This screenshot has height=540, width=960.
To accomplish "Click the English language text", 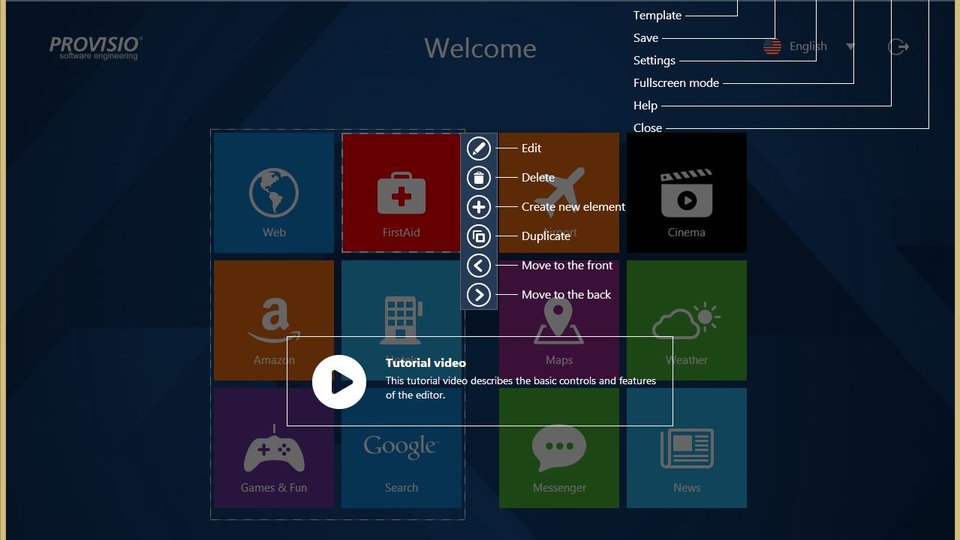I will click(x=808, y=47).
